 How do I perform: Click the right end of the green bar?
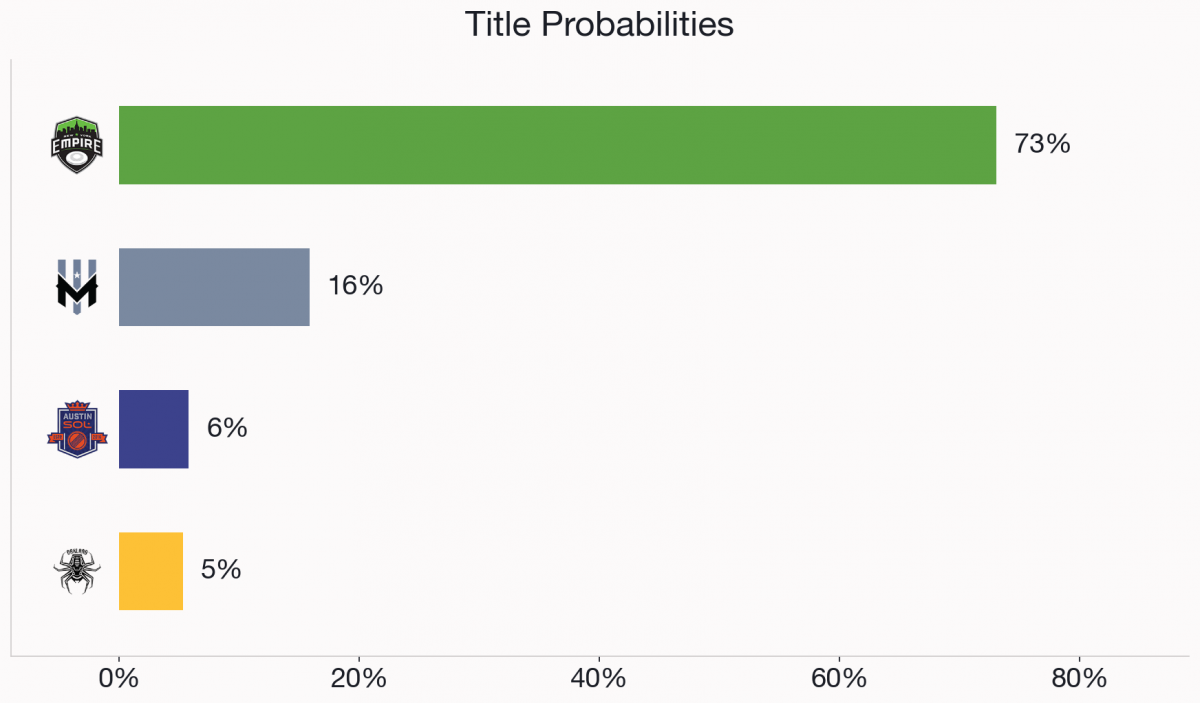click(993, 145)
